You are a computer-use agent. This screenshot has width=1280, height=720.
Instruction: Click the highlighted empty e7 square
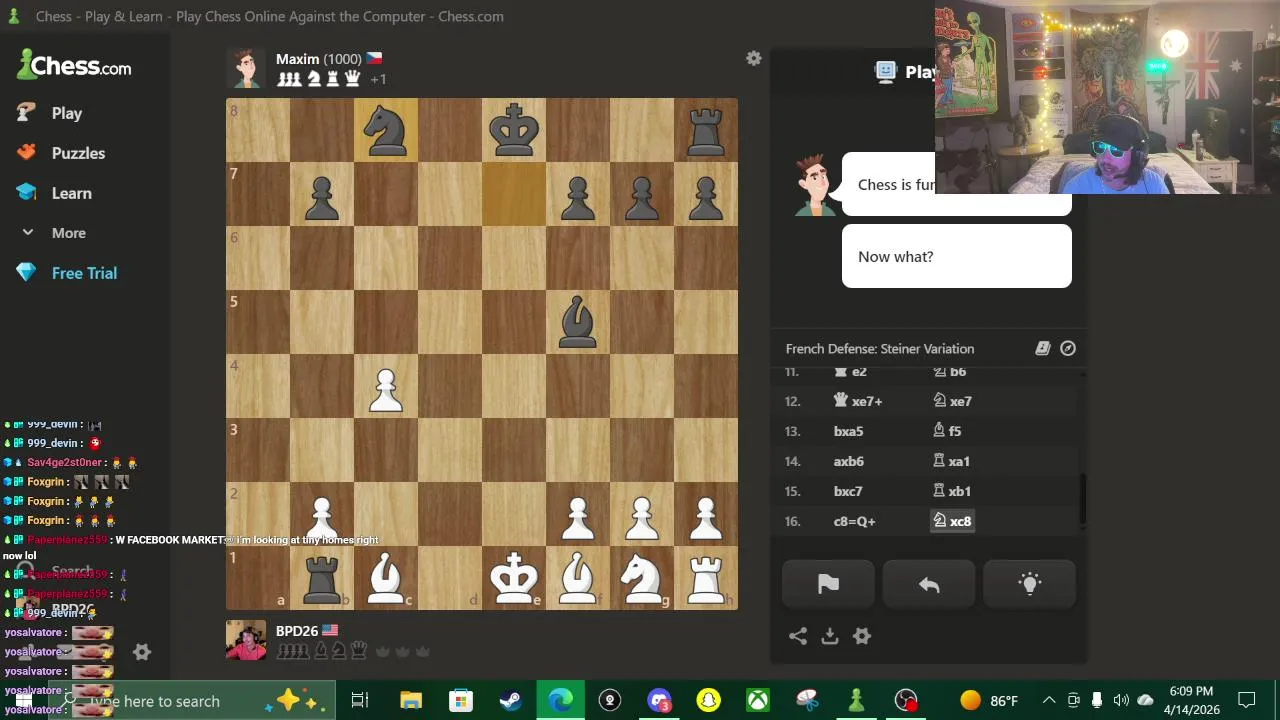click(x=514, y=194)
